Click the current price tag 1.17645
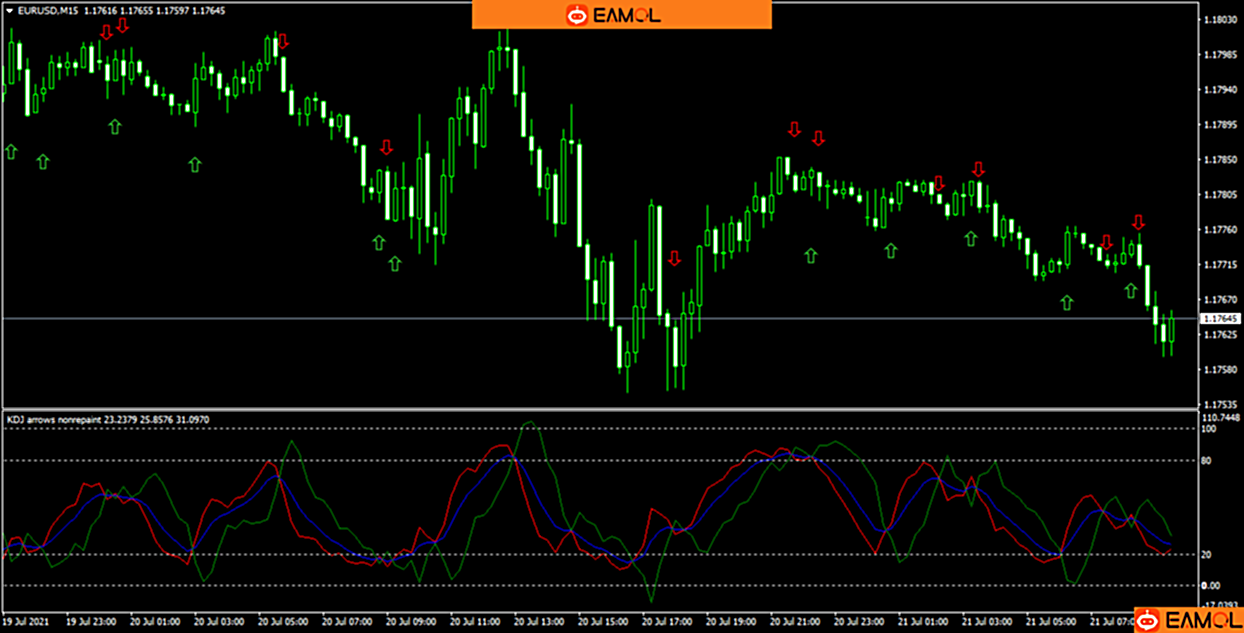Viewport: 1244px width, 633px height. [1220, 318]
